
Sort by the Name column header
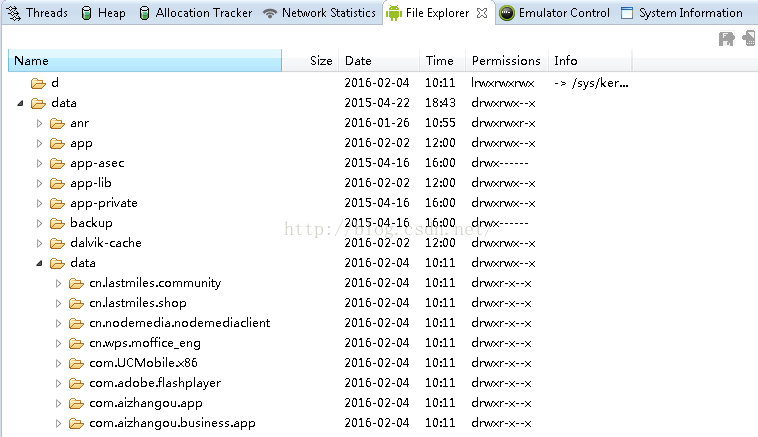coord(145,60)
